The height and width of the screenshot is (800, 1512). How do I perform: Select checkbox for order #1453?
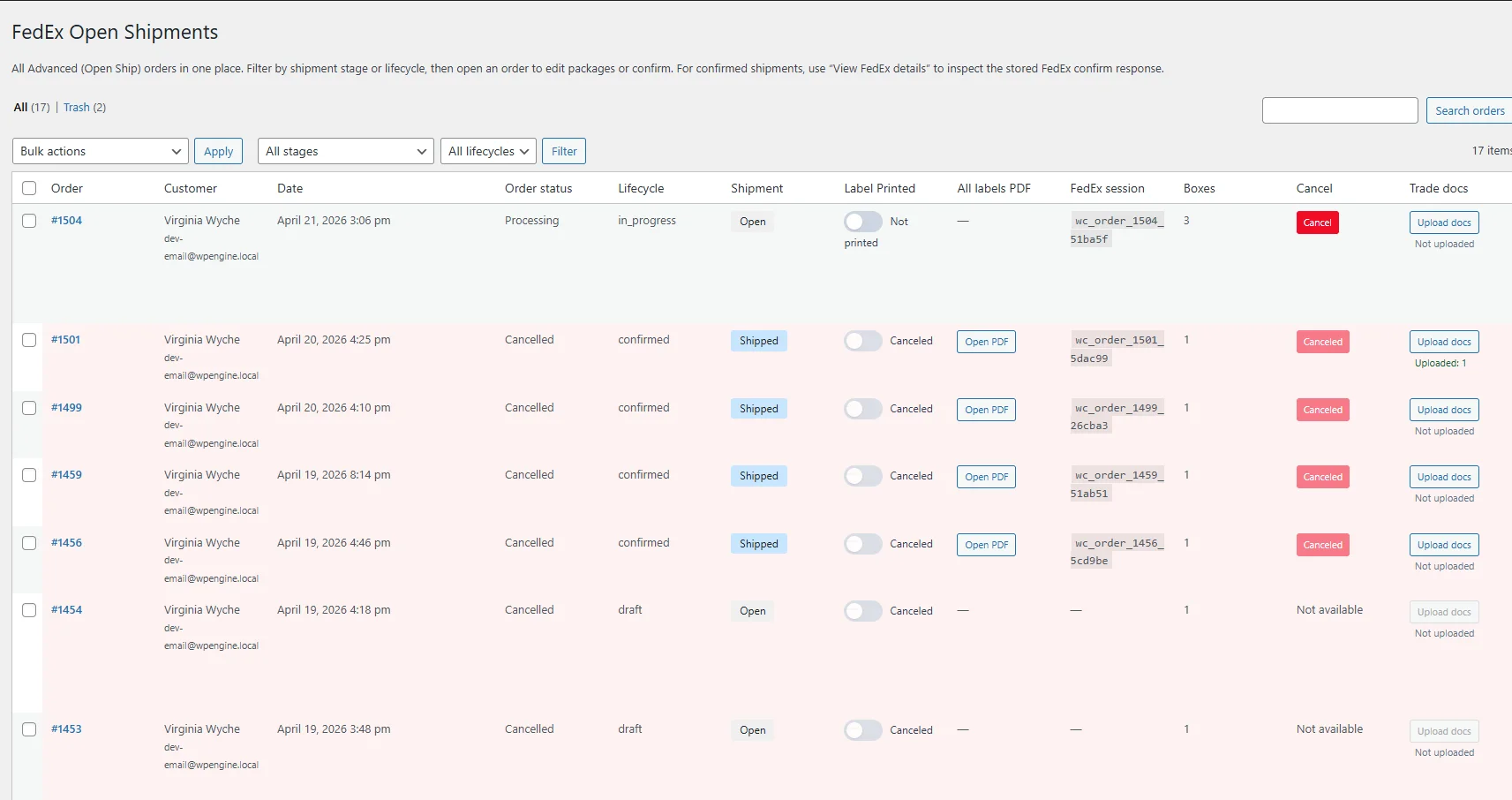tap(29, 729)
